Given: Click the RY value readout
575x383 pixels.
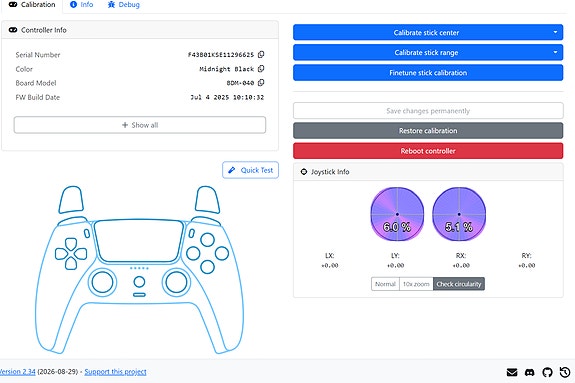Looking at the screenshot, I should tap(527, 265).
